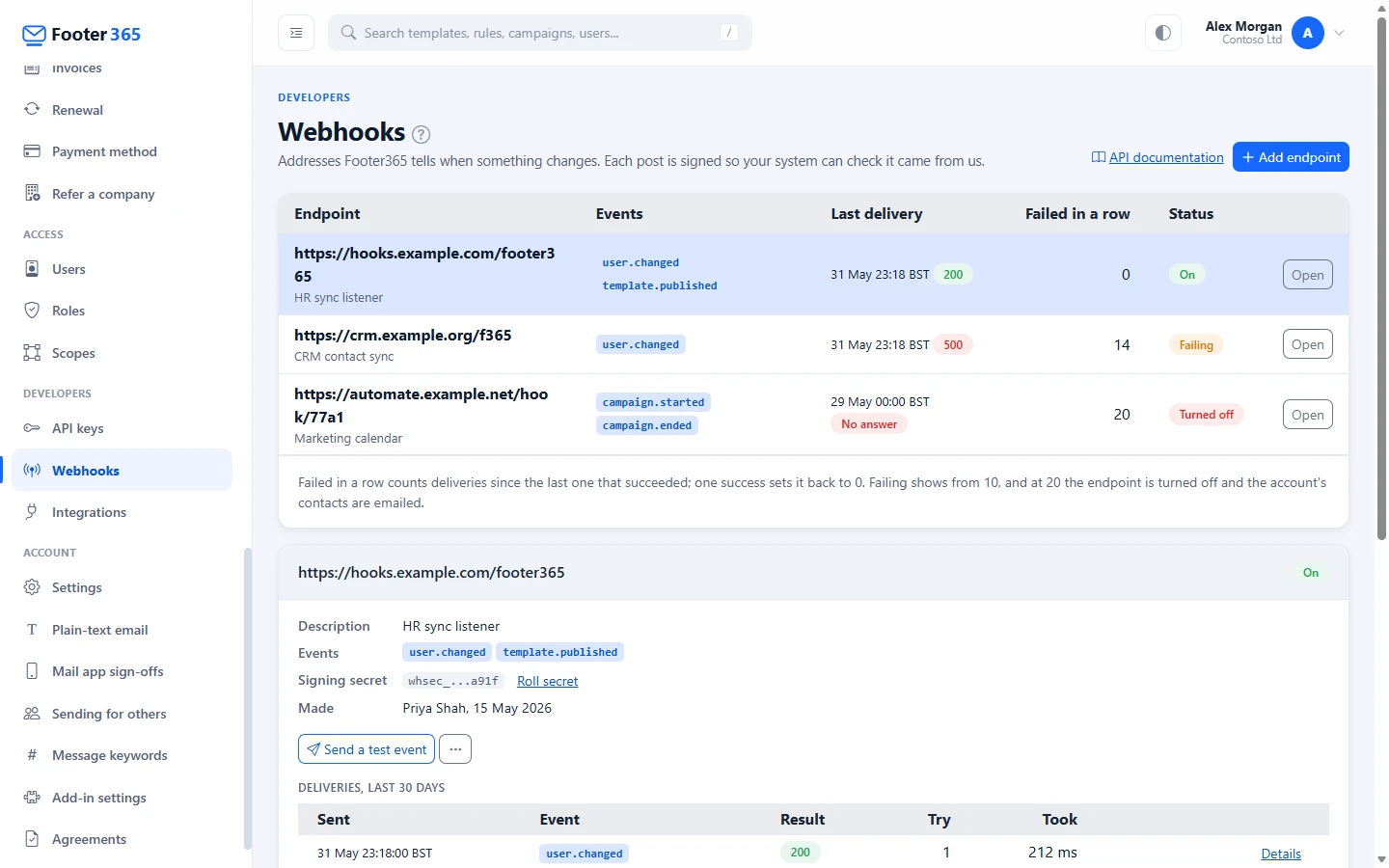Image resolution: width=1389 pixels, height=868 pixels.
Task: Open the Alex Morgan account chevron
Action: [x=1340, y=33]
